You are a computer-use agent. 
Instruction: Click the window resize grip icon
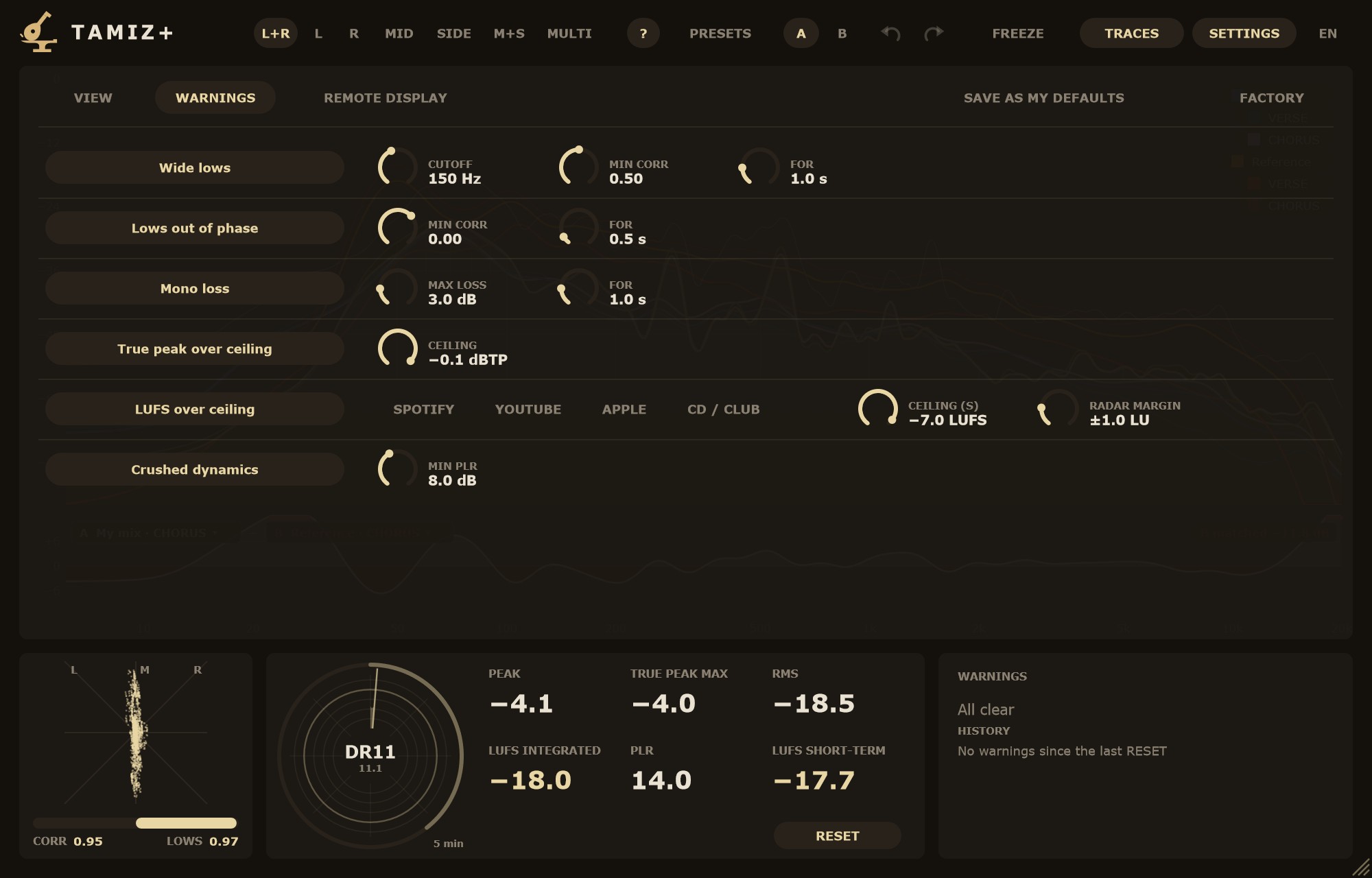[1360, 867]
